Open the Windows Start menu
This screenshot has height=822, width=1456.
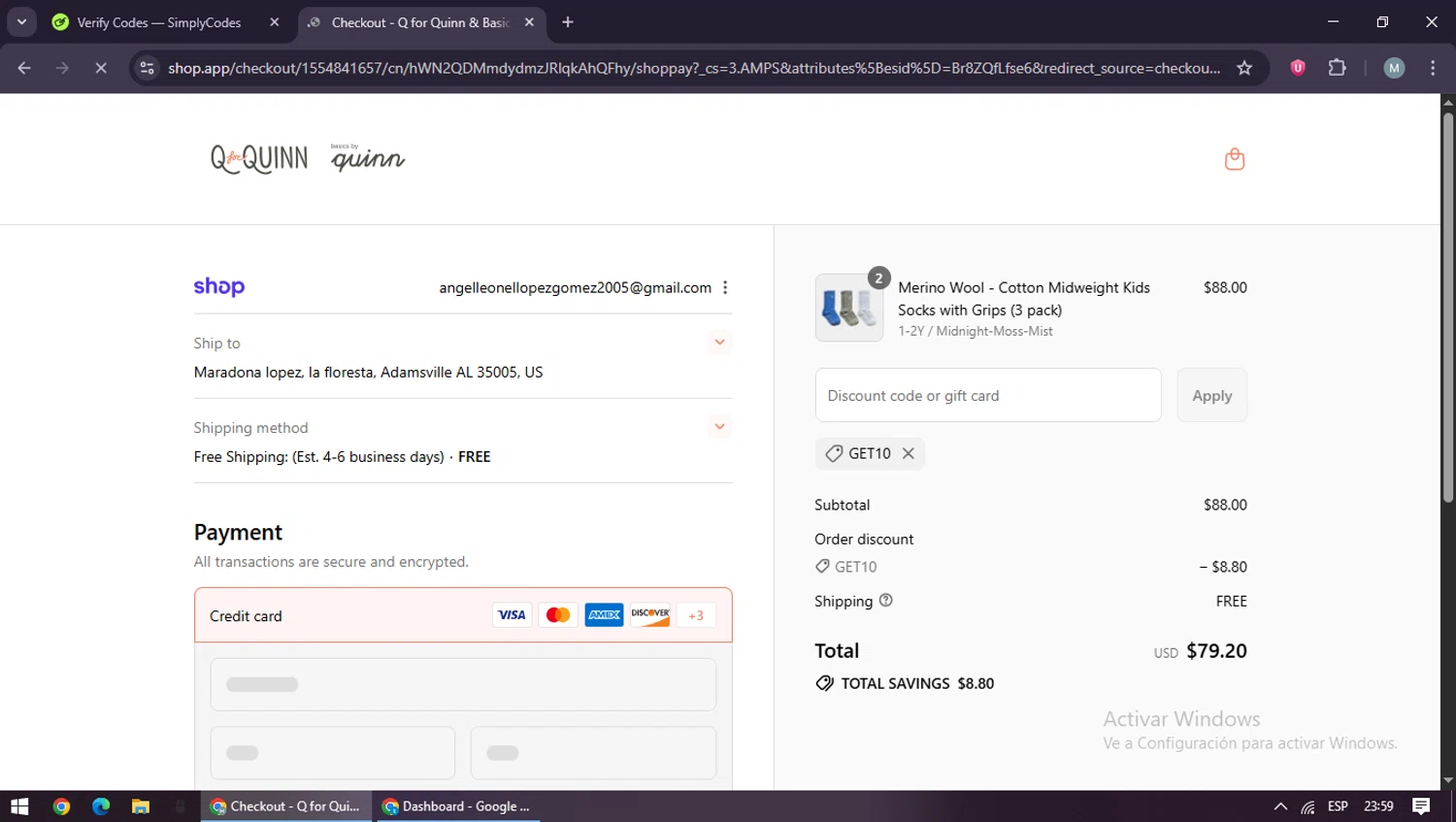pyautogui.click(x=19, y=806)
